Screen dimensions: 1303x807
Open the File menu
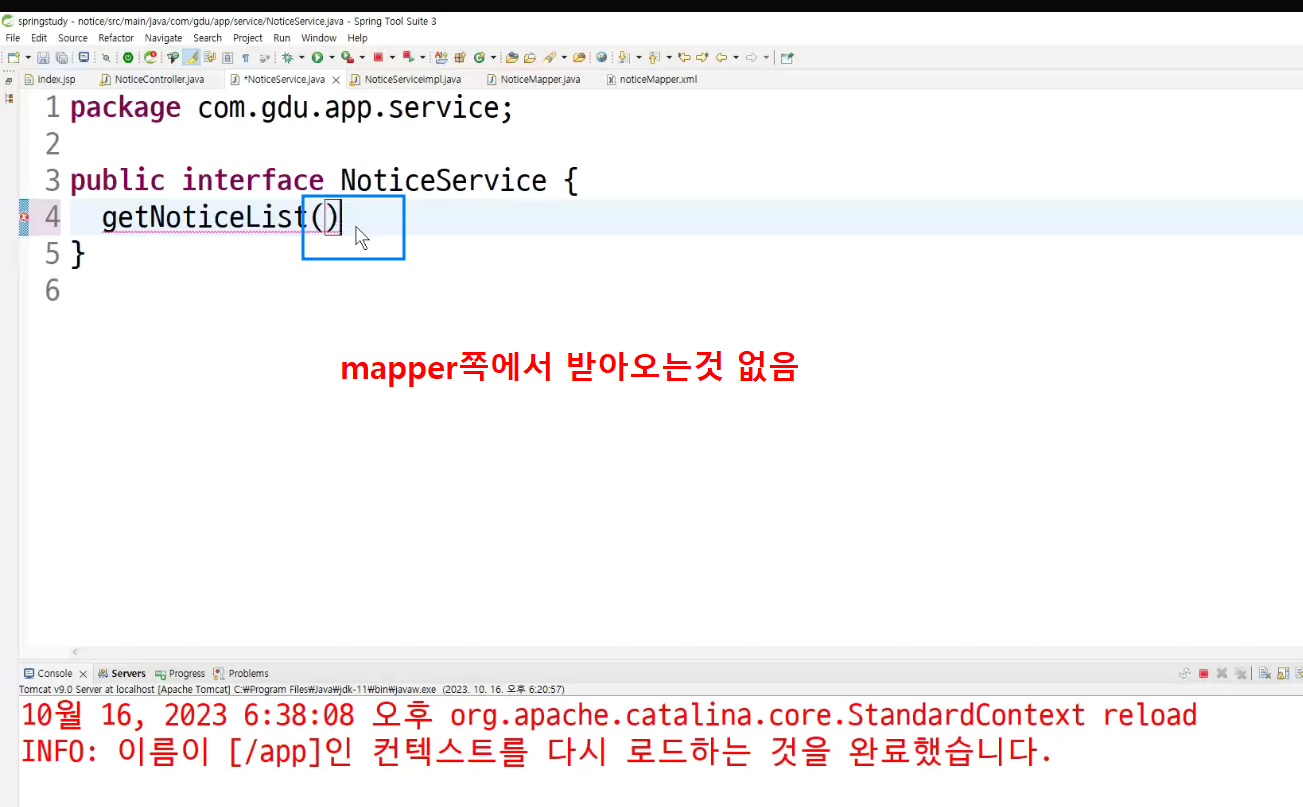pyautogui.click(x=13, y=38)
